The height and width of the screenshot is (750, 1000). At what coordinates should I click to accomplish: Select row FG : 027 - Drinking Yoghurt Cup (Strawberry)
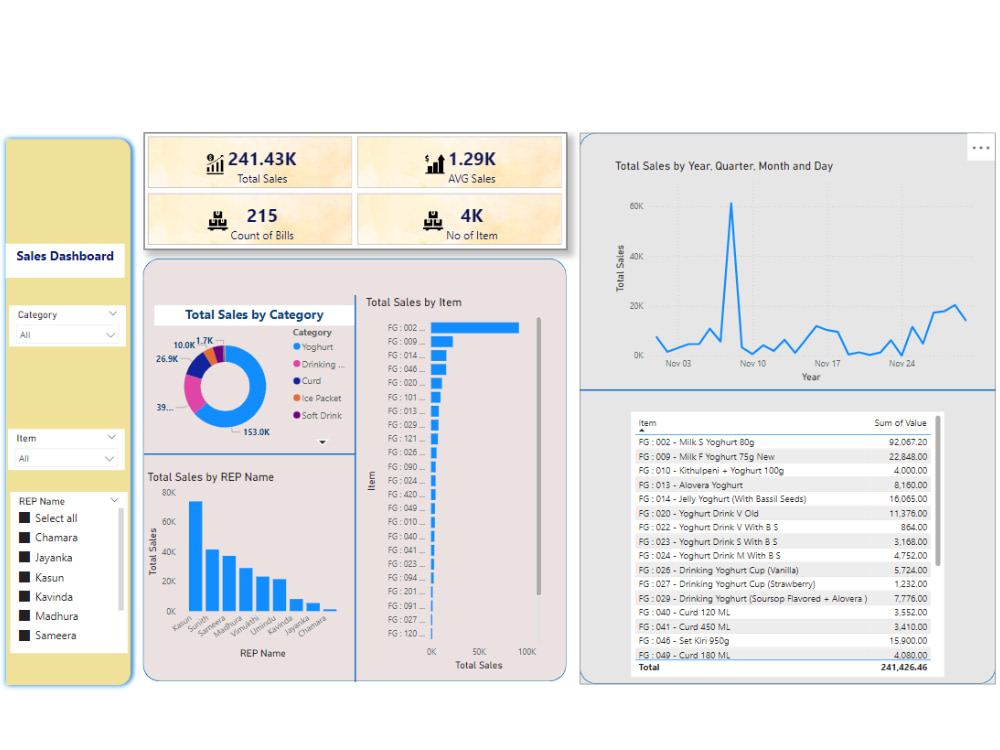coord(783,584)
